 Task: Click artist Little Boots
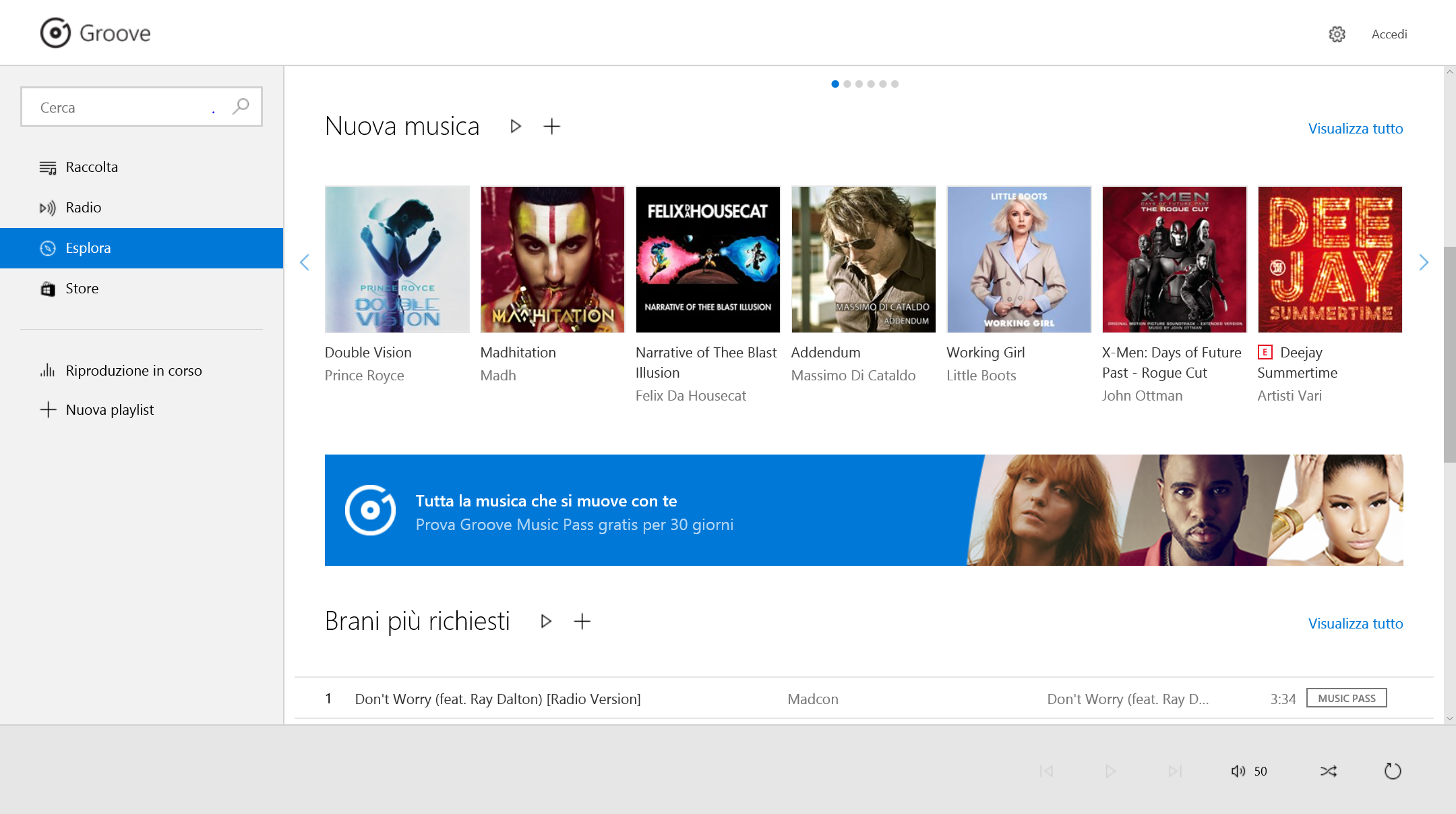tap(981, 376)
